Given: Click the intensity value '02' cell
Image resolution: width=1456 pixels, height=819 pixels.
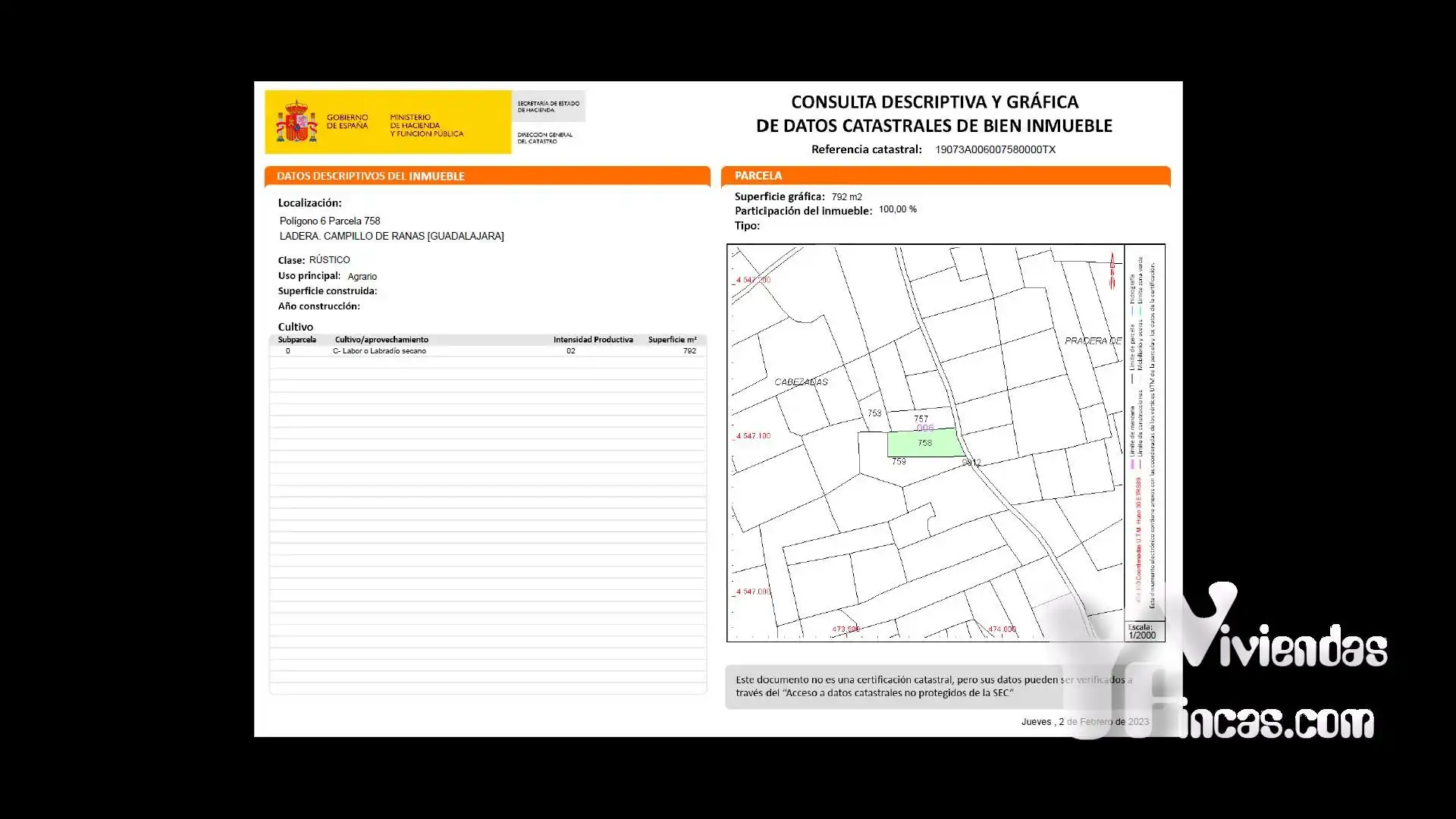Looking at the screenshot, I should (x=571, y=351).
